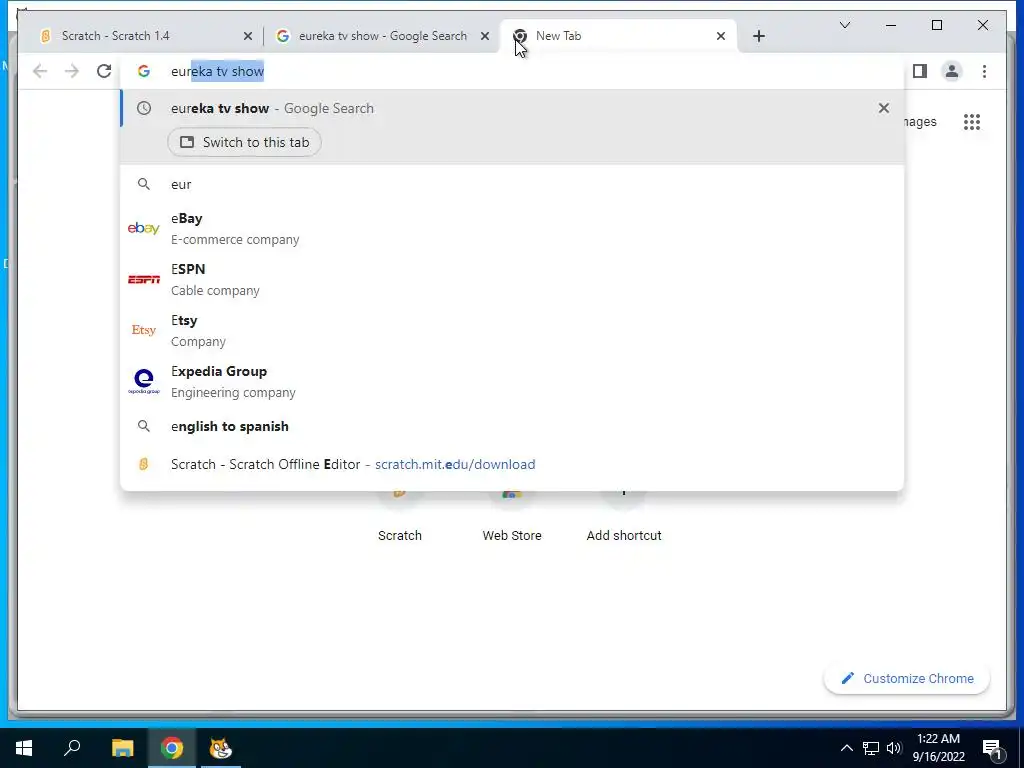1024x768 pixels.
Task: Open the Chrome three-dot menu
Action: pos(984,71)
